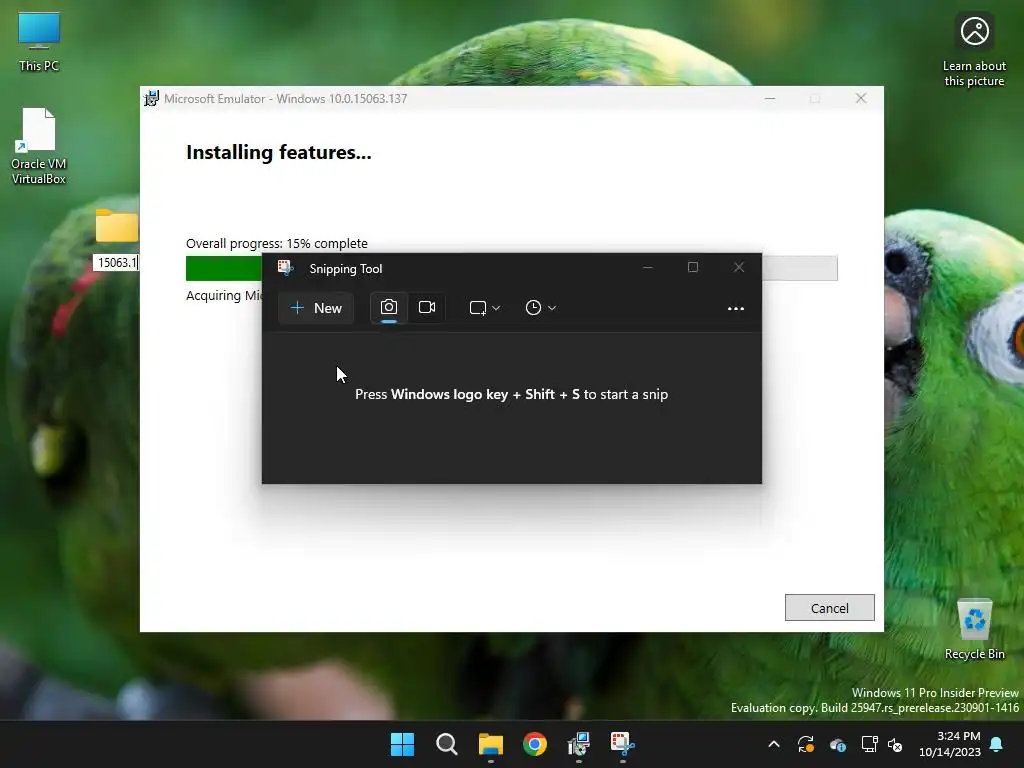The height and width of the screenshot is (768, 1024).
Task: Click 'Overall progress: 15% complete' text
Action: pyautogui.click(x=277, y=244)
